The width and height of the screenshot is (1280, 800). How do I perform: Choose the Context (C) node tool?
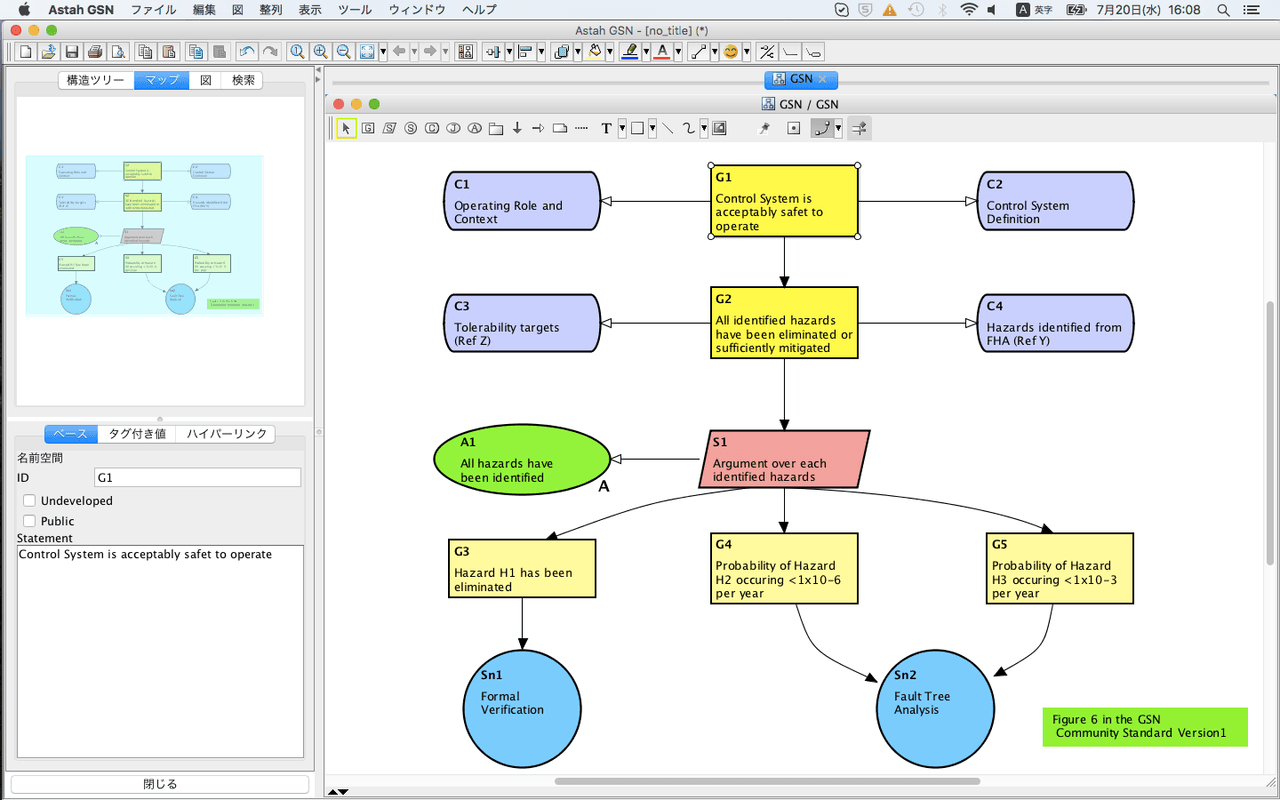tap(432, 128)
